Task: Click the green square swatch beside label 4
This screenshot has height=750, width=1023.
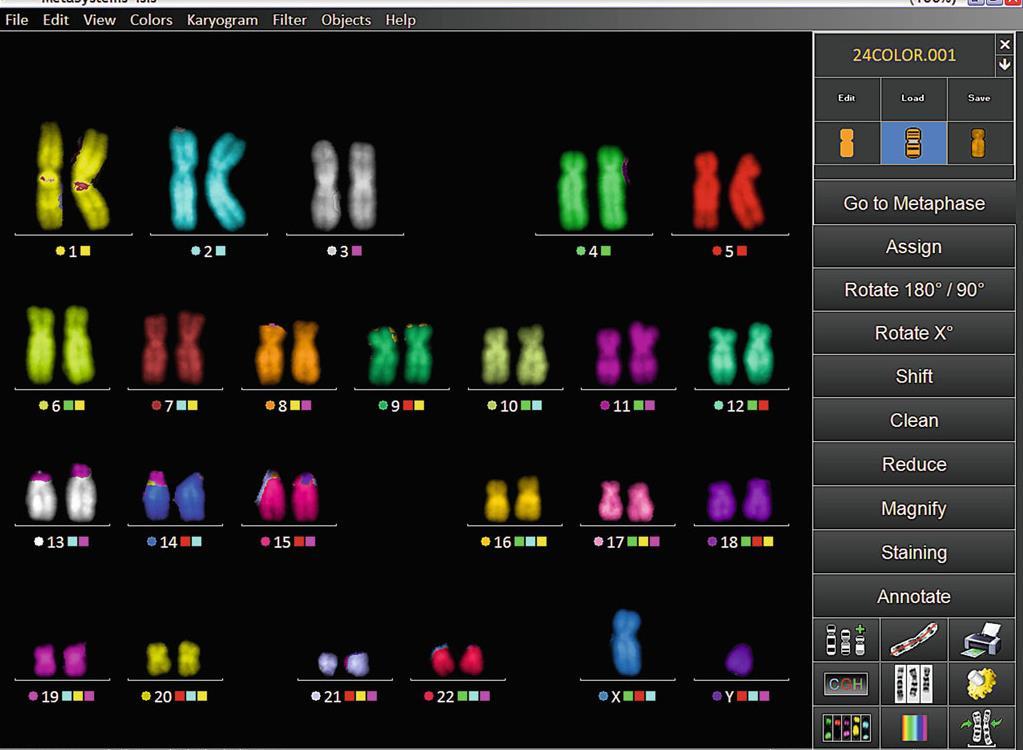Action: point(606,250)
